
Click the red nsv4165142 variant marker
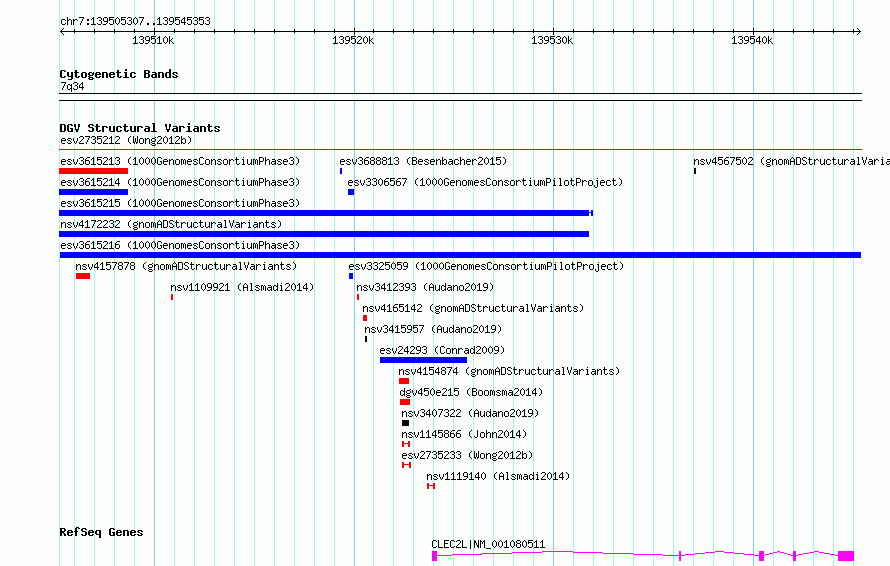tap(365, 318)
